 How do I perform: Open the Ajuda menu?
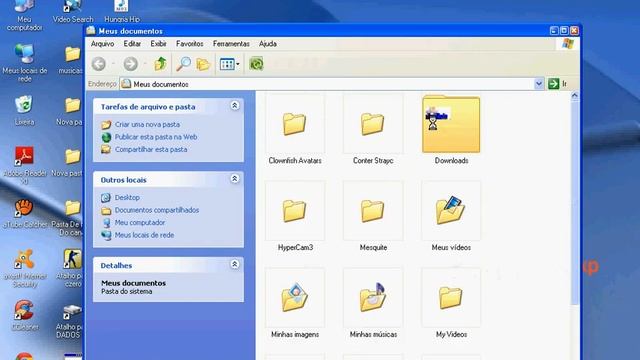pyautogui.click(x=268, y=44)
